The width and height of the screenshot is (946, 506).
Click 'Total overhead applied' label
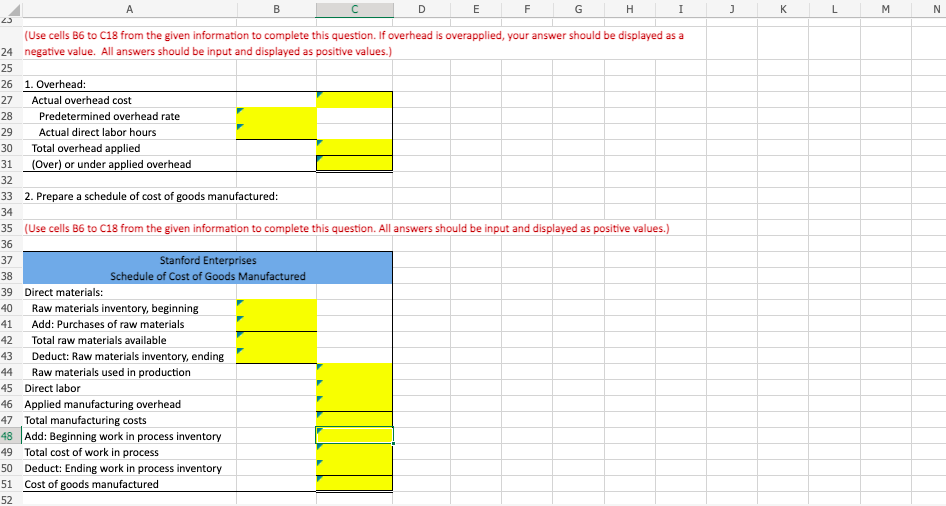click(86, 148)
